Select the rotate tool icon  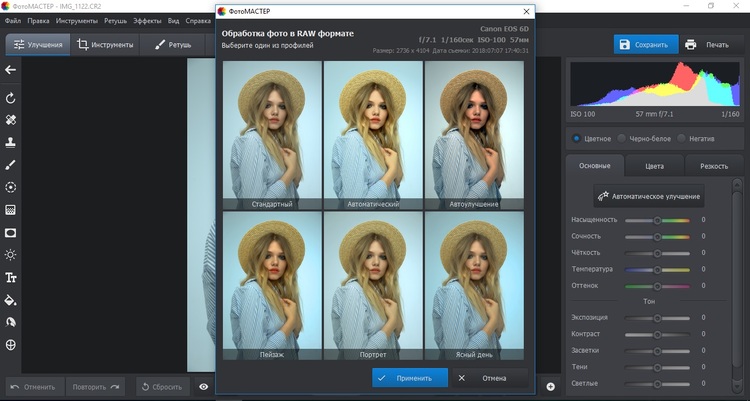(11, 98)
